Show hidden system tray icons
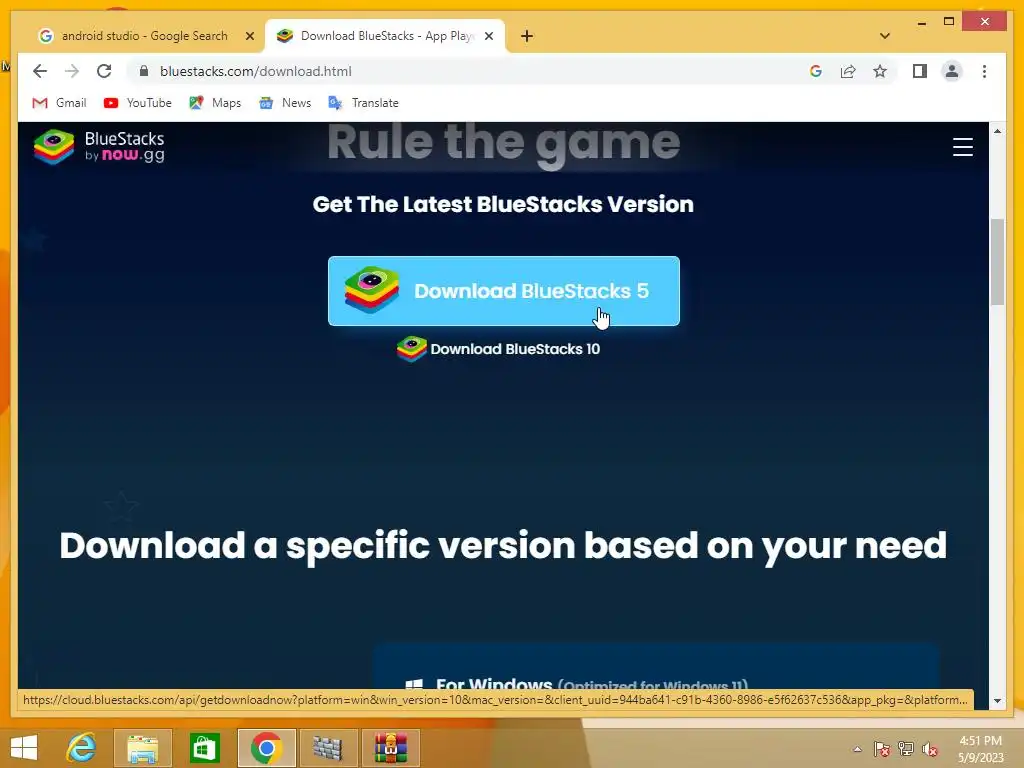Screen dimensions: 1024x768 coord(857,749)
